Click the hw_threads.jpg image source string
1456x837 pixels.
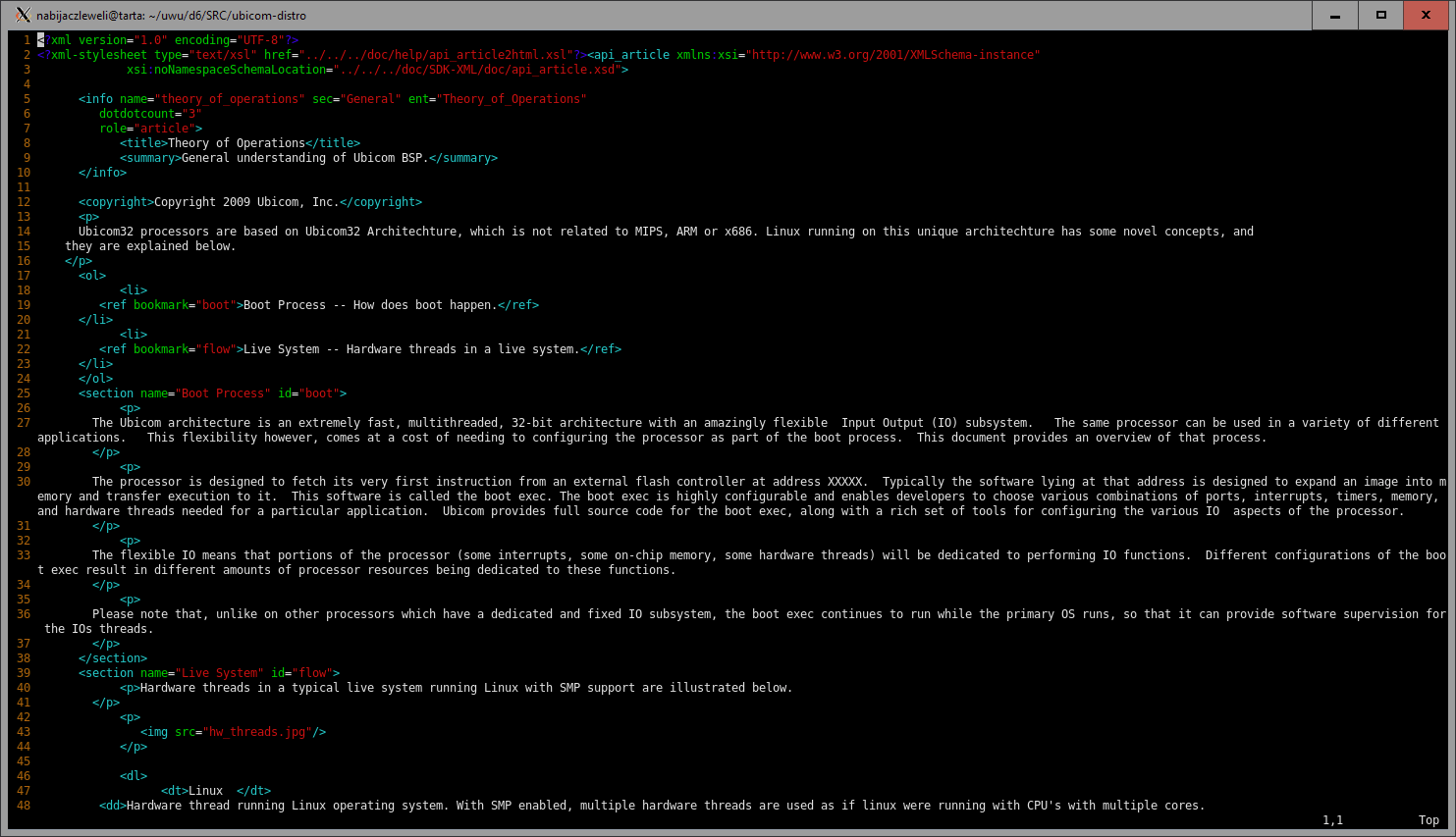pos(257,732)
